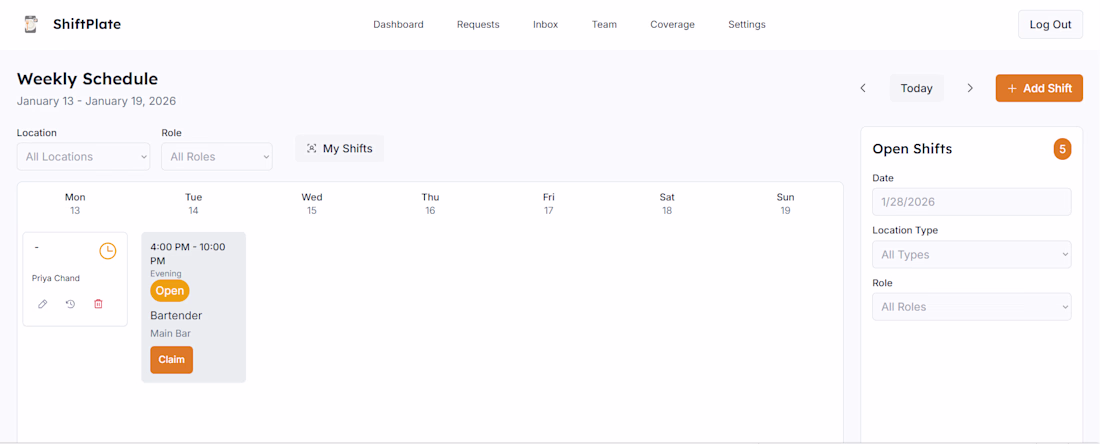Delete Priya Chand's shift using trash icon
The height and width of the screenshot is (444, 1100).
tap(98, 304)
